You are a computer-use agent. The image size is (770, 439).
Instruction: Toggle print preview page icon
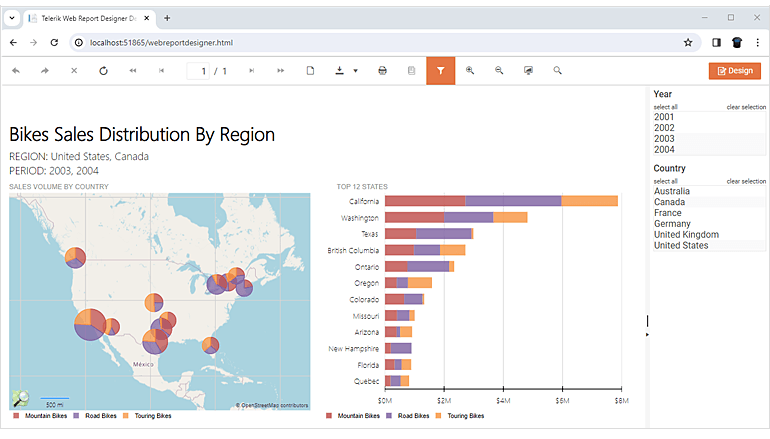(x=310, y=71)
